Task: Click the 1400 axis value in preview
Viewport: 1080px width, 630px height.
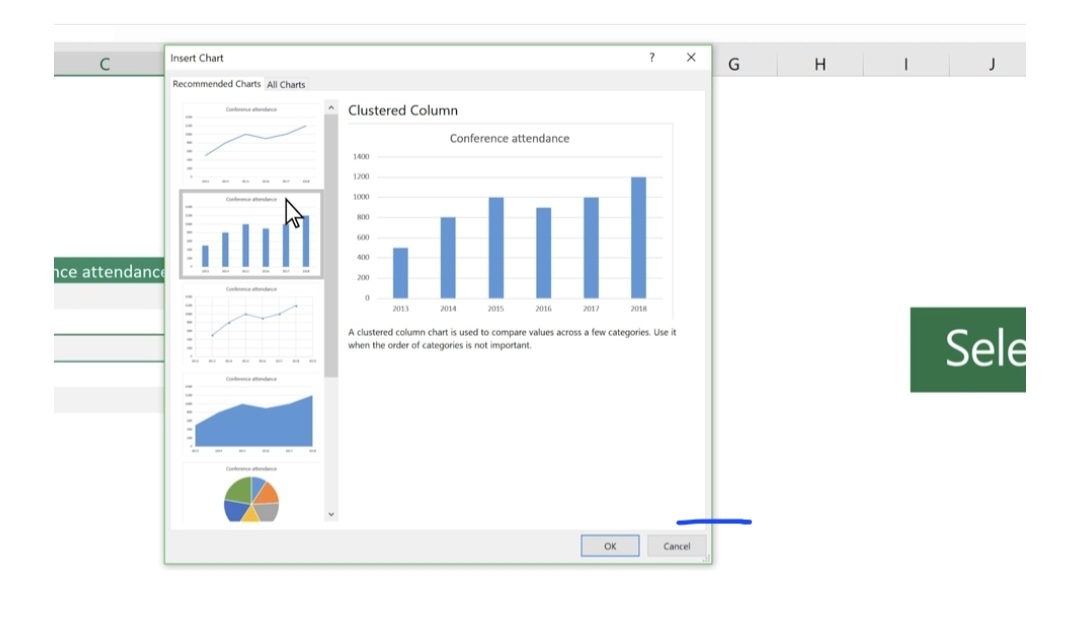Action: pyautogui.click(x=361, y=156)
